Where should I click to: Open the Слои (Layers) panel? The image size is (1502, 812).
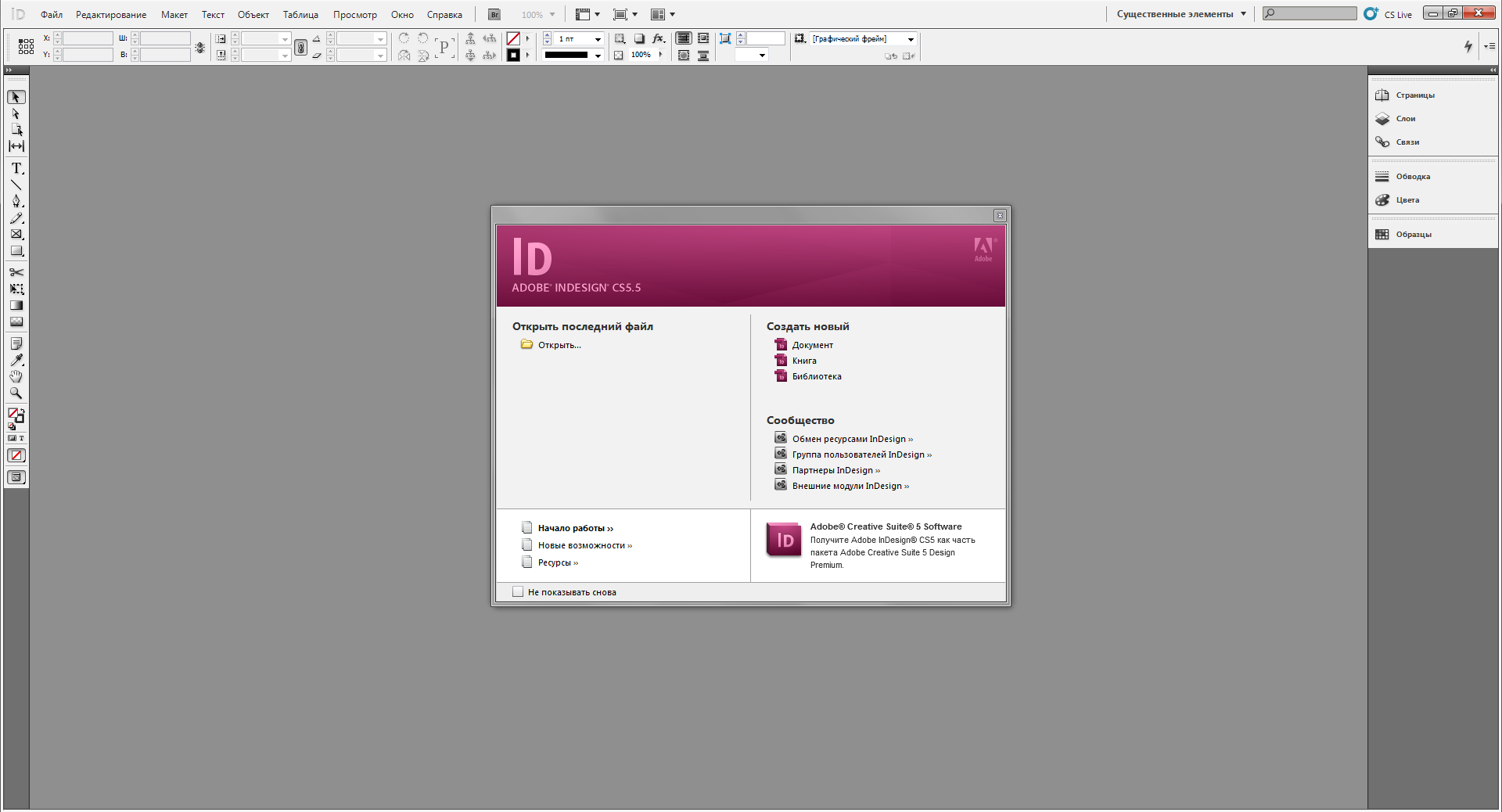[x=1405, y=119]
